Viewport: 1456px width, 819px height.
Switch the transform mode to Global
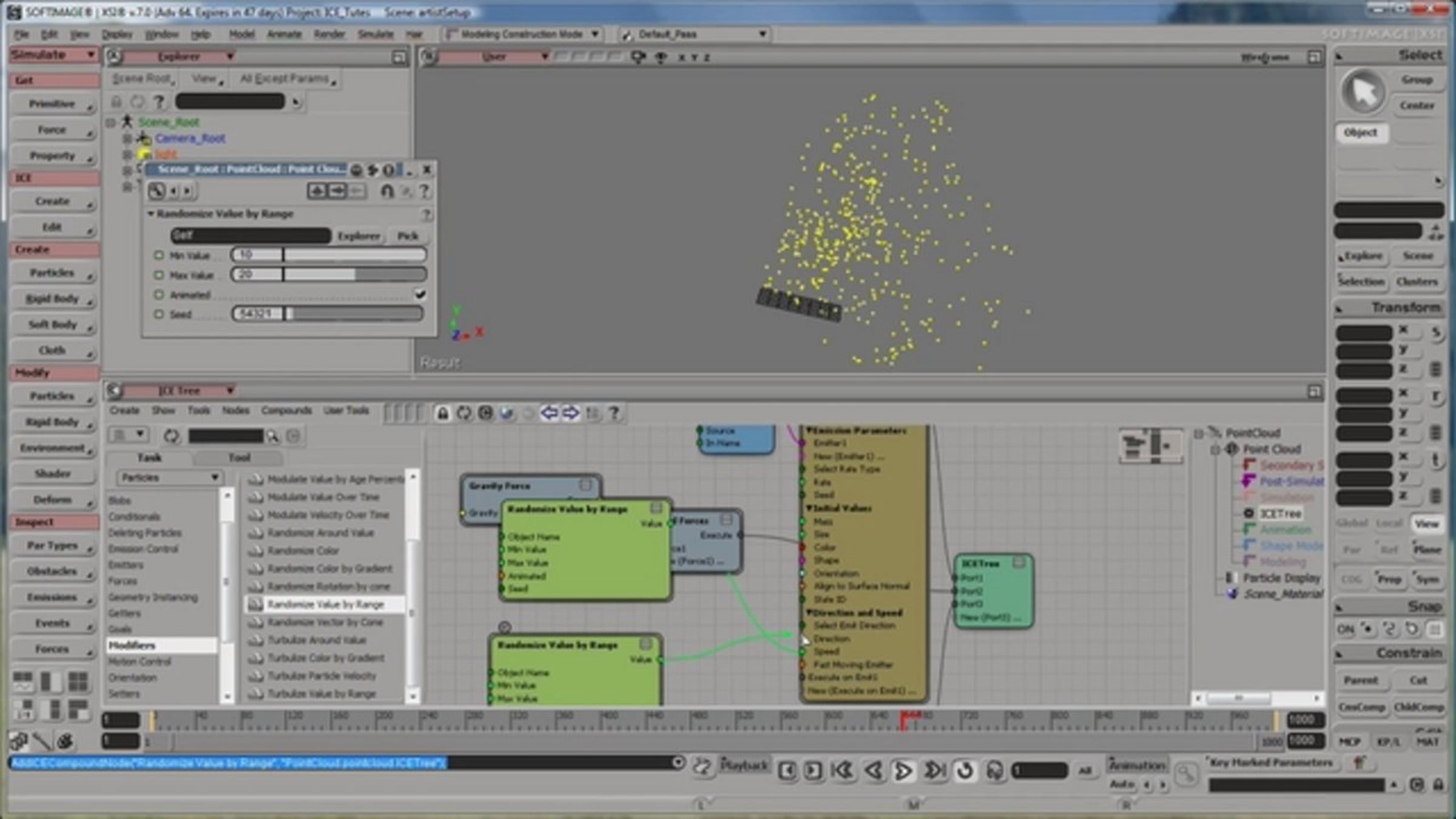click(x=1352, y=523)
